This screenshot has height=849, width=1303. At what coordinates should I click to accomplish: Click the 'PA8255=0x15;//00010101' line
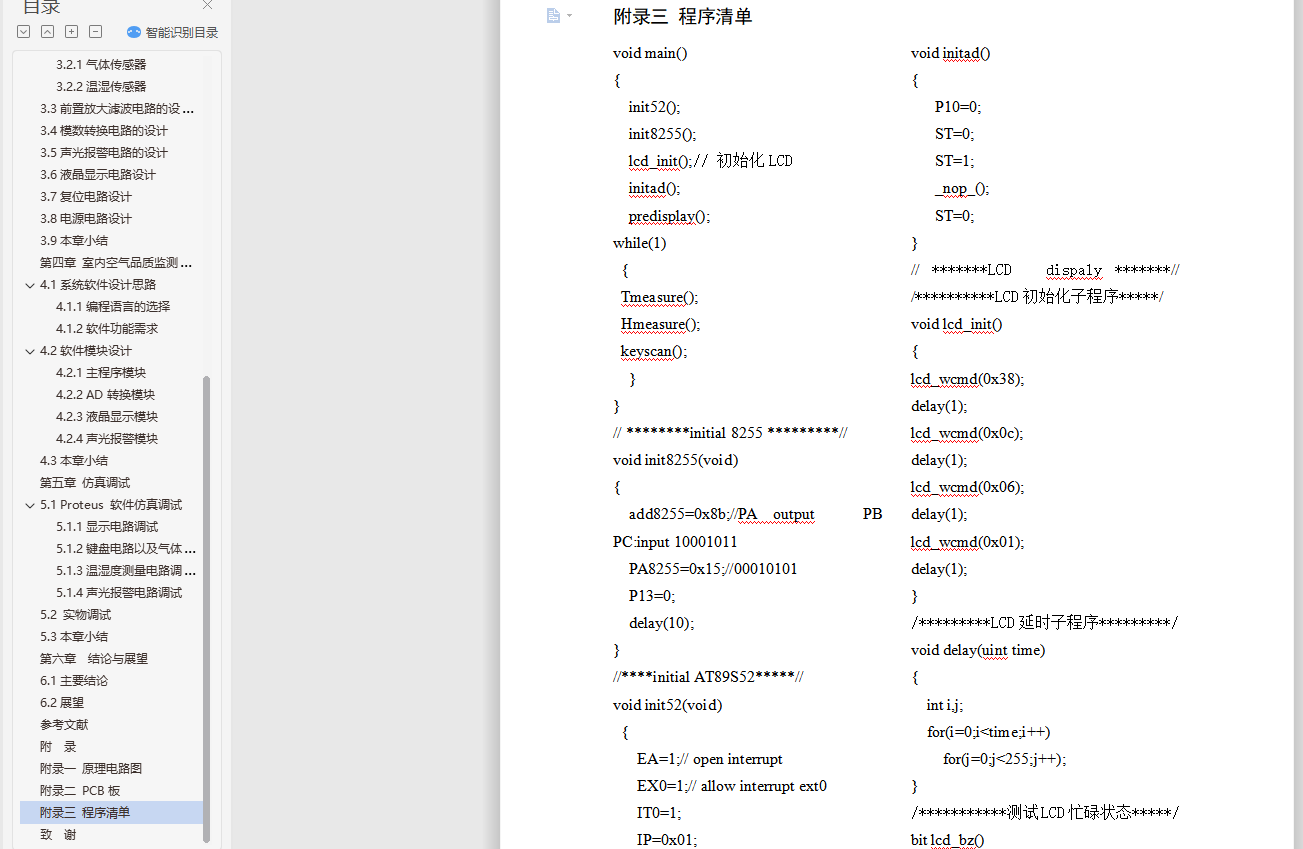(x=713, y=569)
